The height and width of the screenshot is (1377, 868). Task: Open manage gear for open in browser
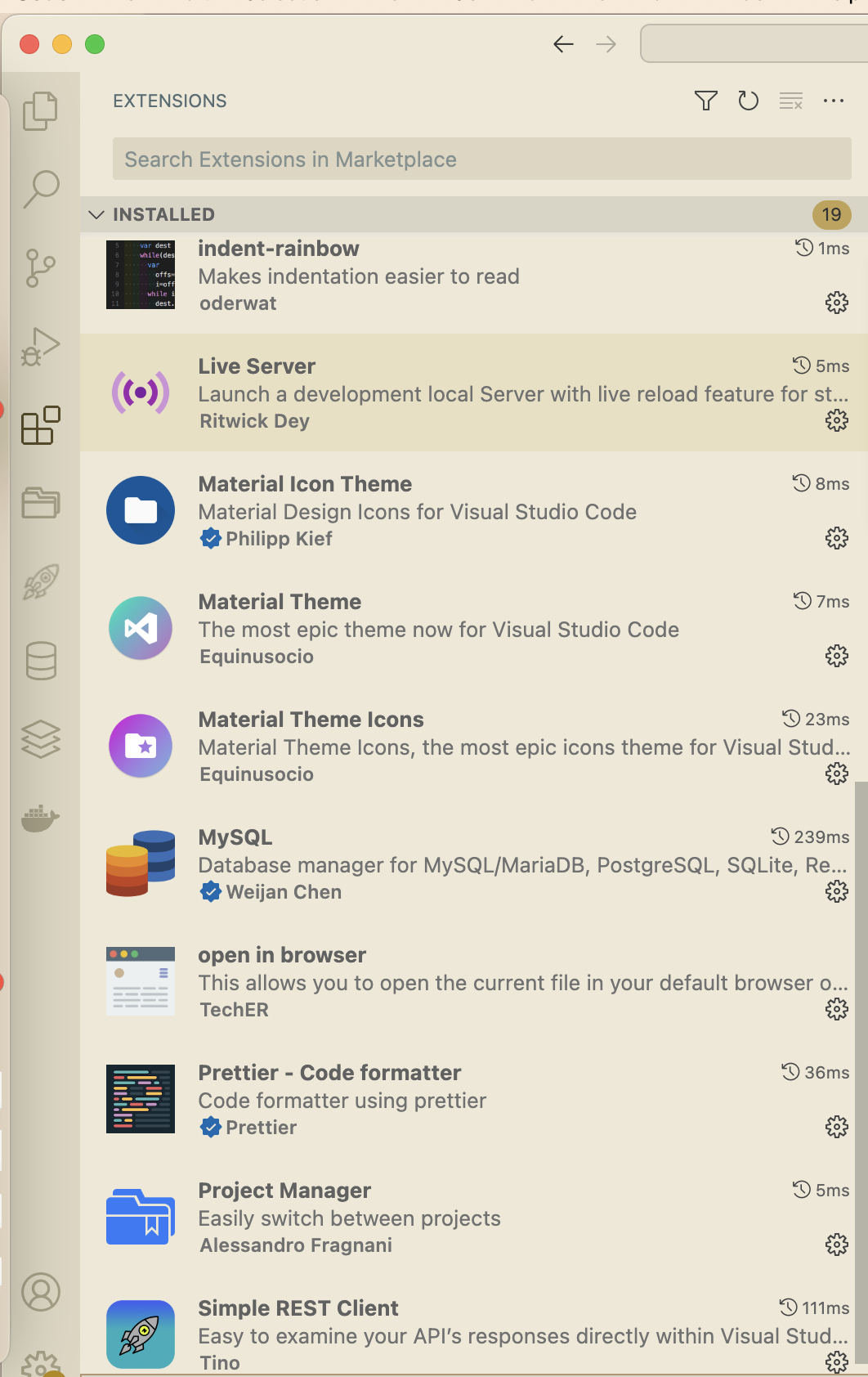point(837,1009)
